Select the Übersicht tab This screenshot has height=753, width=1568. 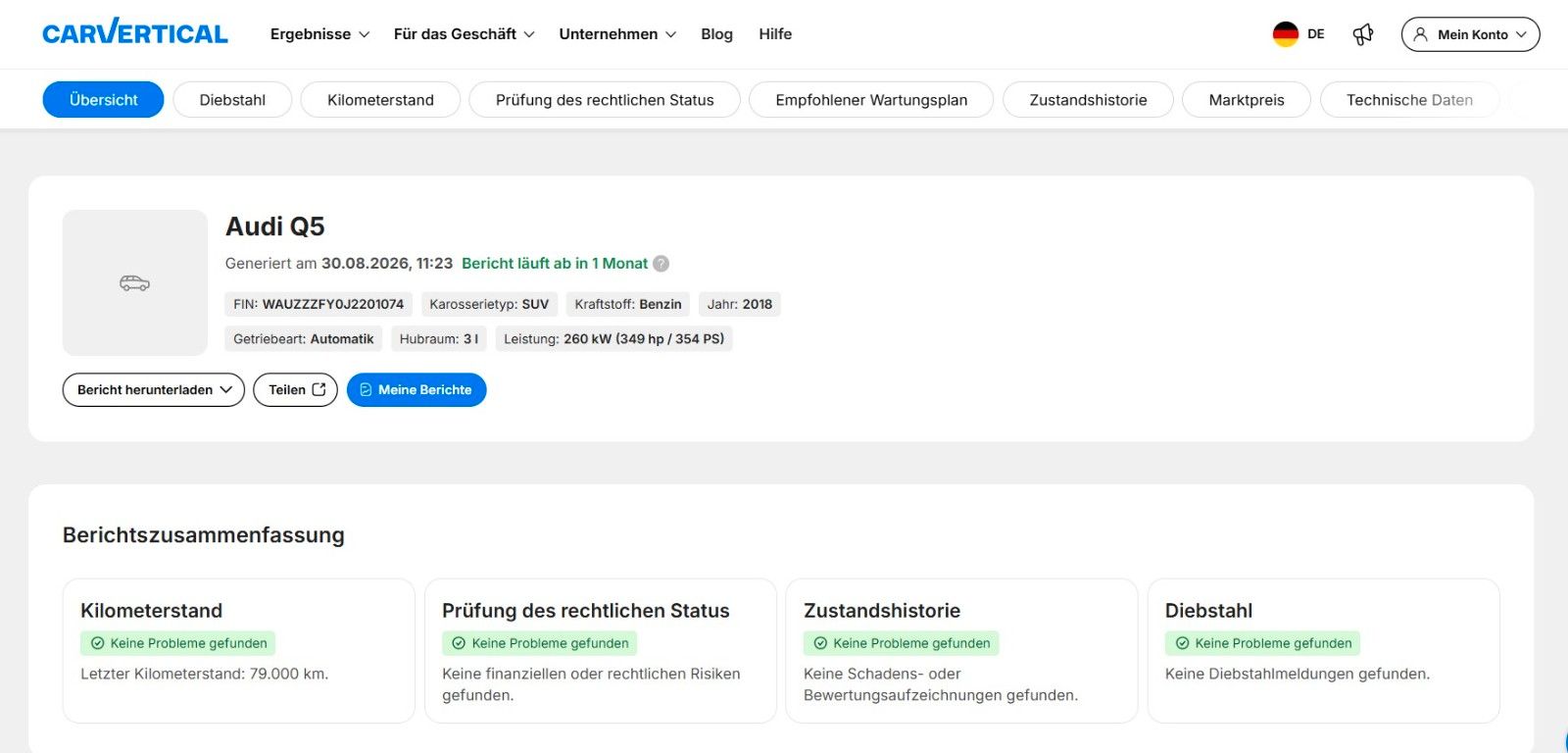point(103,100)
